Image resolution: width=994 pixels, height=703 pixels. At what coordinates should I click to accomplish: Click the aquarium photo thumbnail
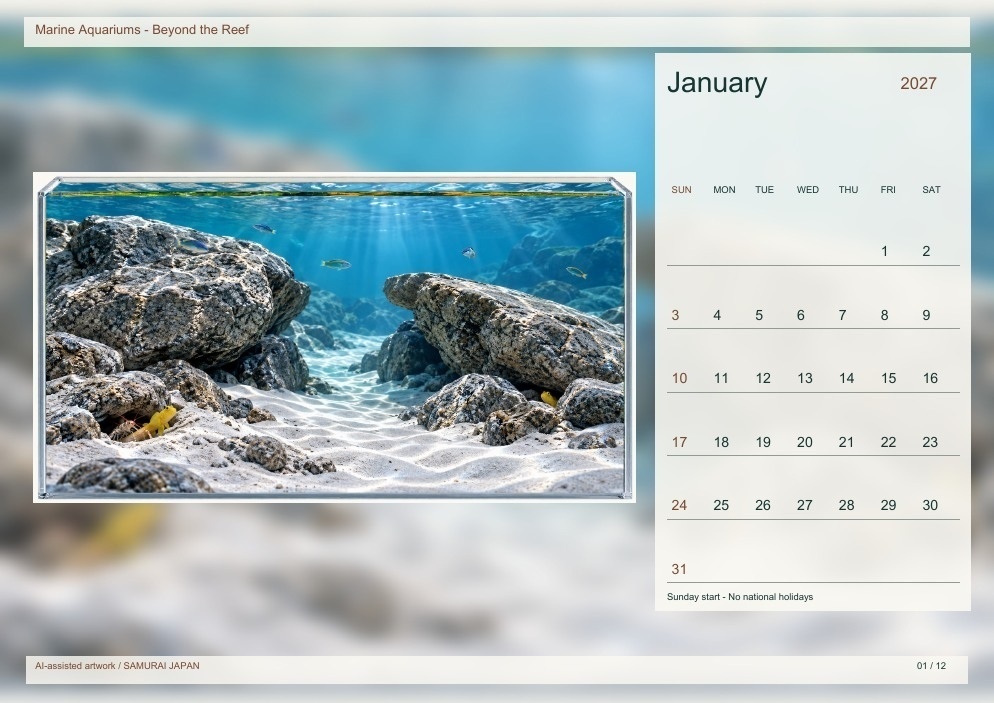point(334,337)
